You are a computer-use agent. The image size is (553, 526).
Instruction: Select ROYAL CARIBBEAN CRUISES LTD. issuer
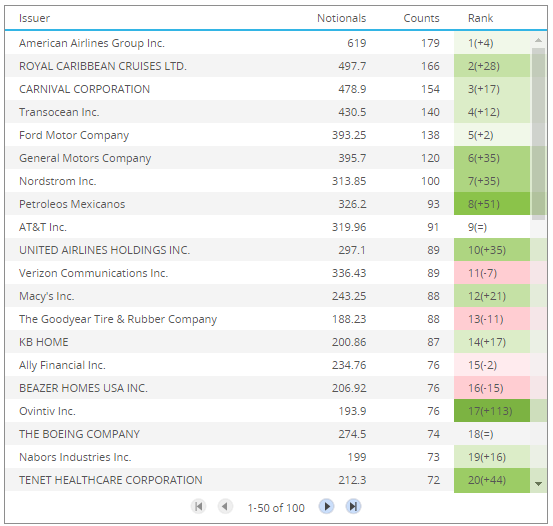click(103, 66)
